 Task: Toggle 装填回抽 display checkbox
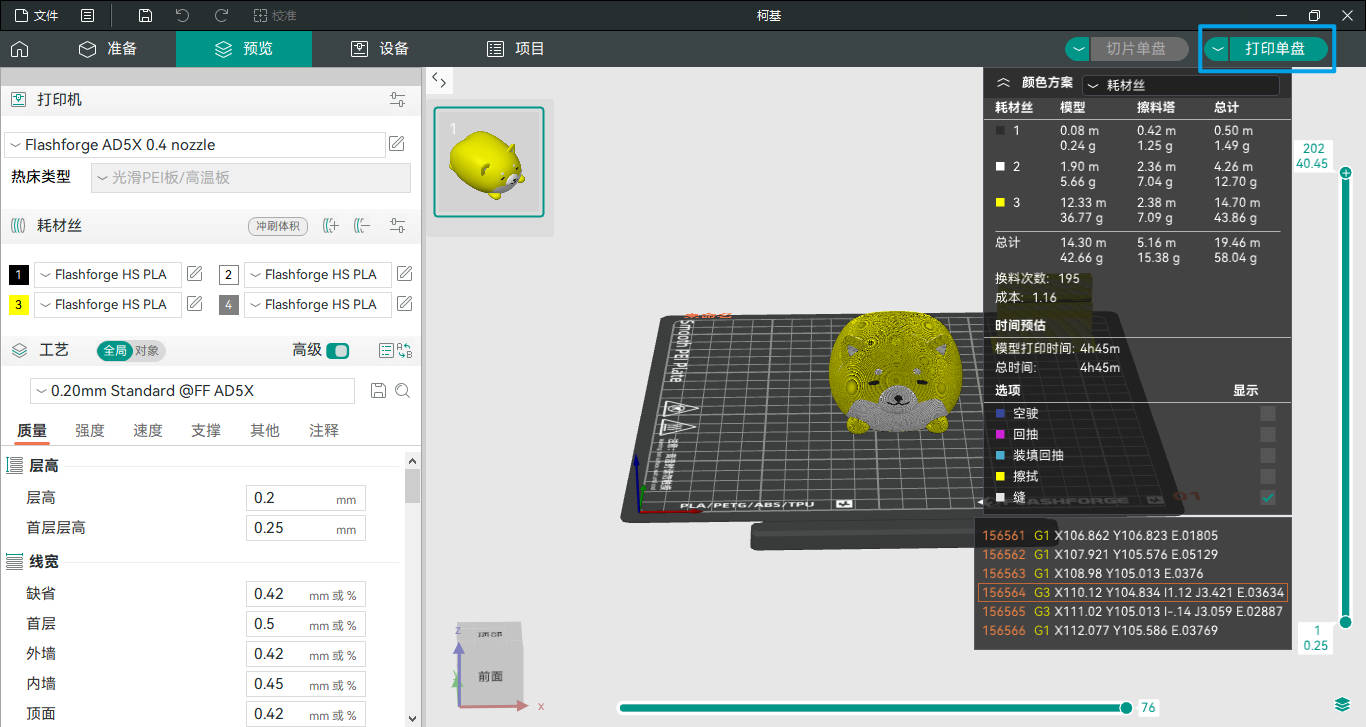pos(1268,456)
